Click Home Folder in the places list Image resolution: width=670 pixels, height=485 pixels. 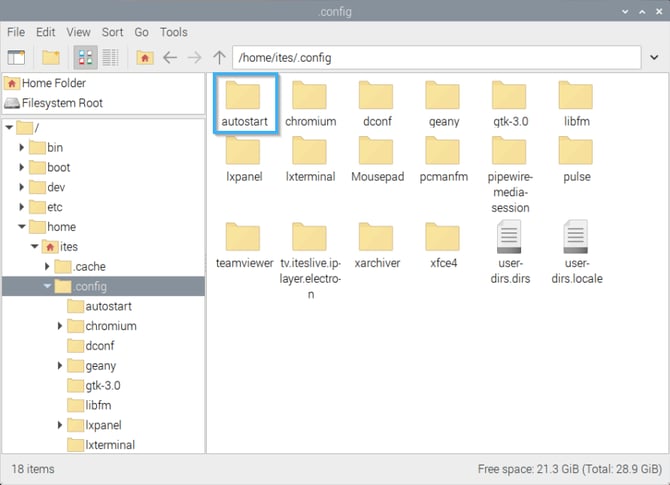coord(53,84)
